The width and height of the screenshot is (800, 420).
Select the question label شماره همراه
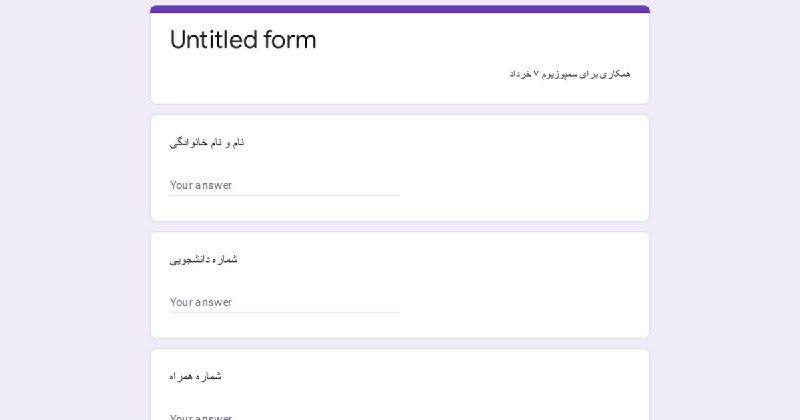coord(195,376)
